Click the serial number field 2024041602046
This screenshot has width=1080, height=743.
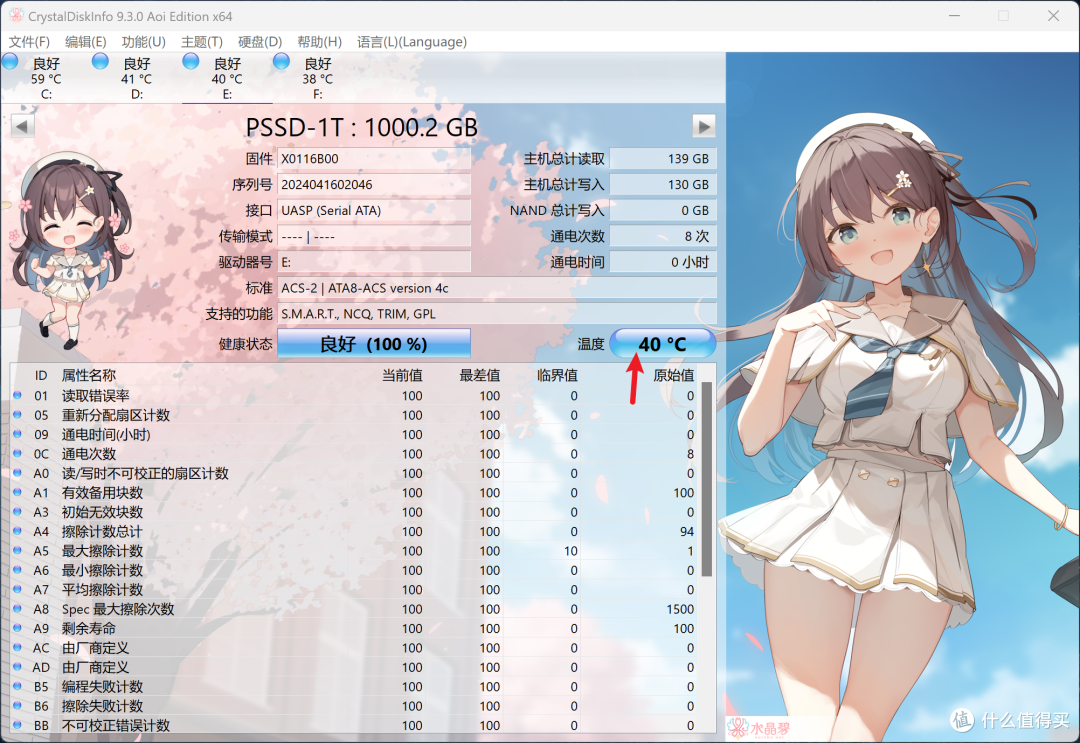[x=374, y=185]
